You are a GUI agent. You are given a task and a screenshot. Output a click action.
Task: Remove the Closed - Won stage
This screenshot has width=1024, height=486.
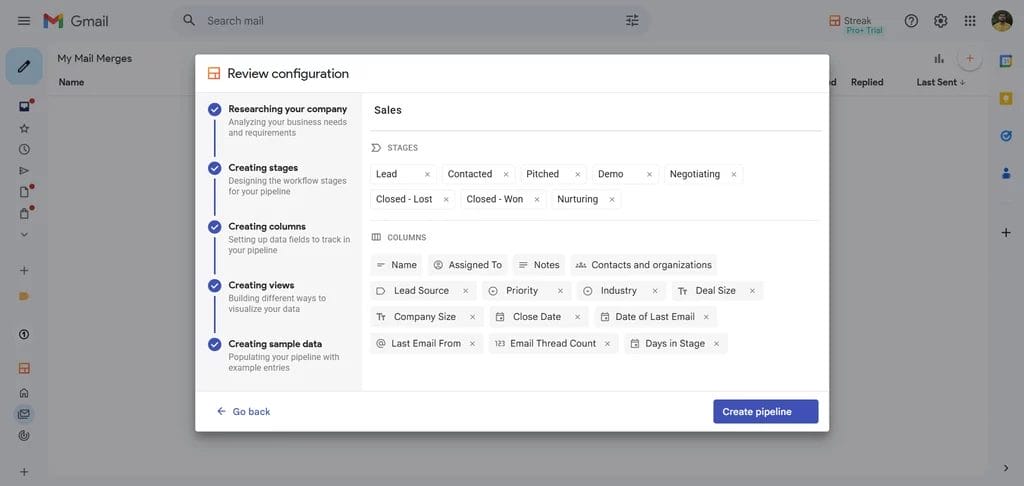point(537,200)
